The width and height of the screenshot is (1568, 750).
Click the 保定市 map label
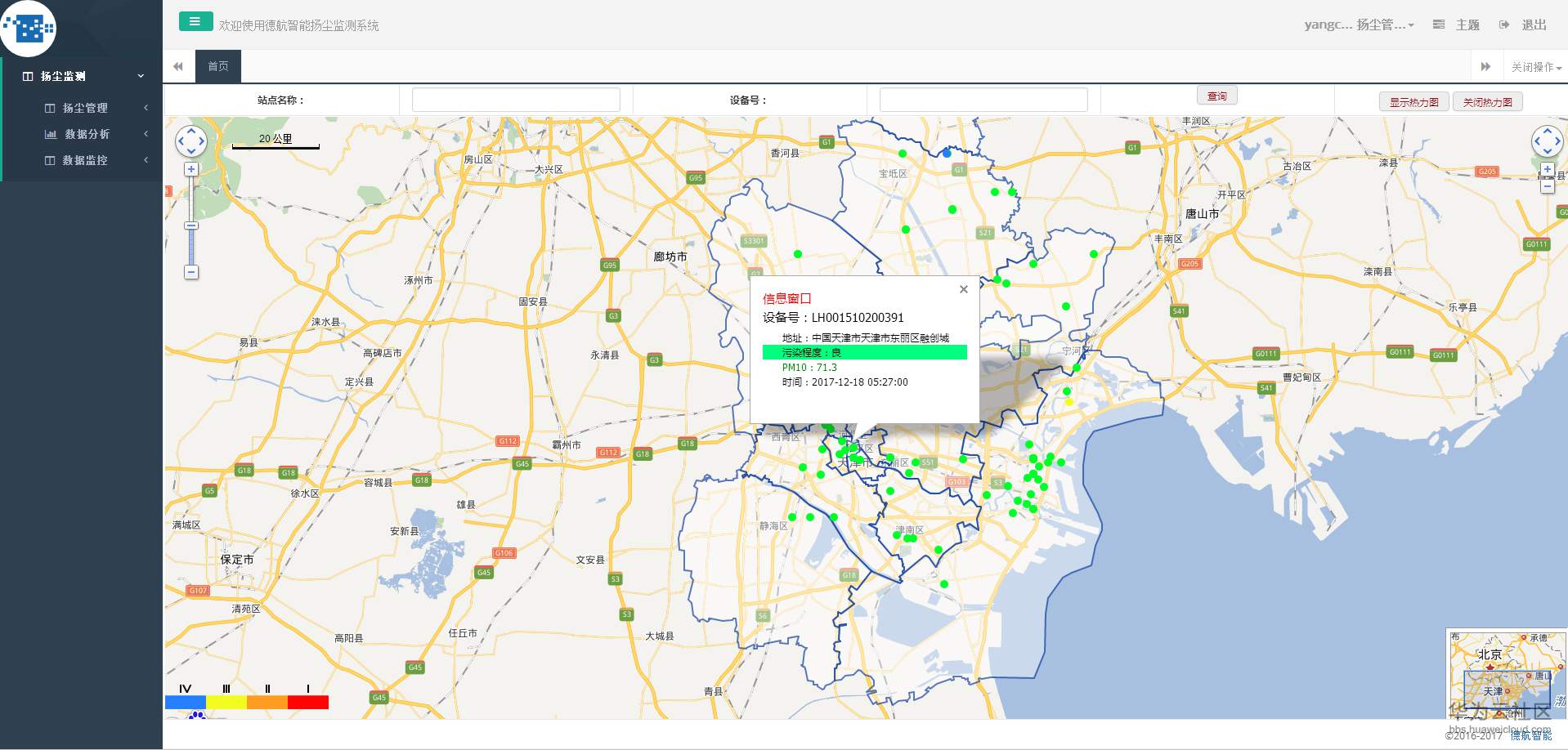coord(237,560)
